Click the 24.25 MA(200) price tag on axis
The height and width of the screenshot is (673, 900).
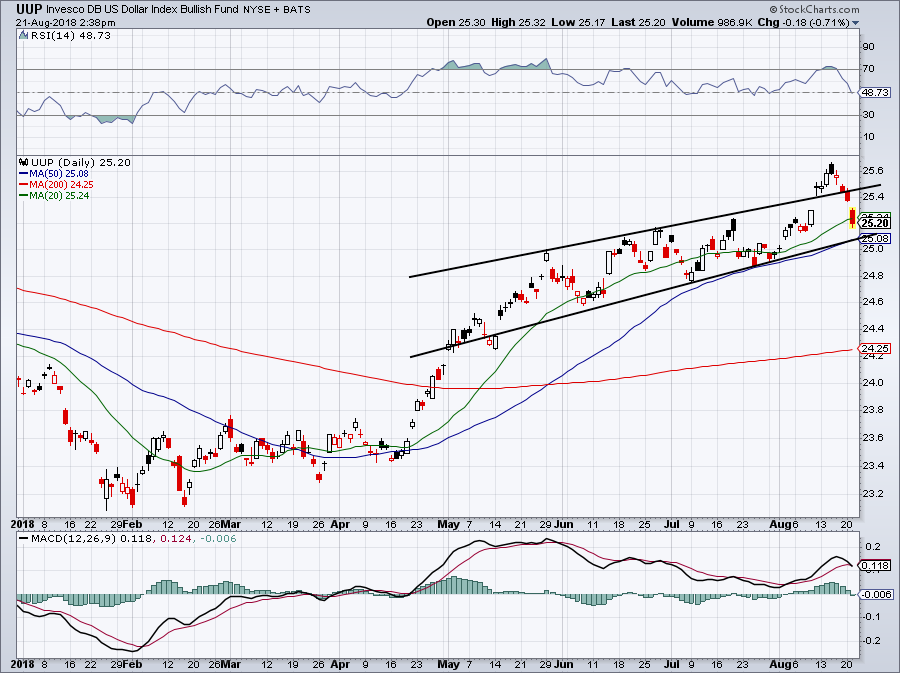tap(875, 348)
